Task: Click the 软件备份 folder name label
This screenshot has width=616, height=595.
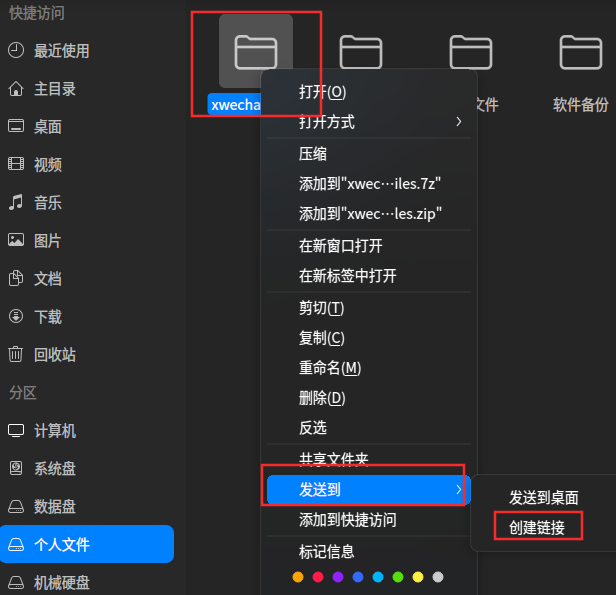Action: click(x=581, y=105)
